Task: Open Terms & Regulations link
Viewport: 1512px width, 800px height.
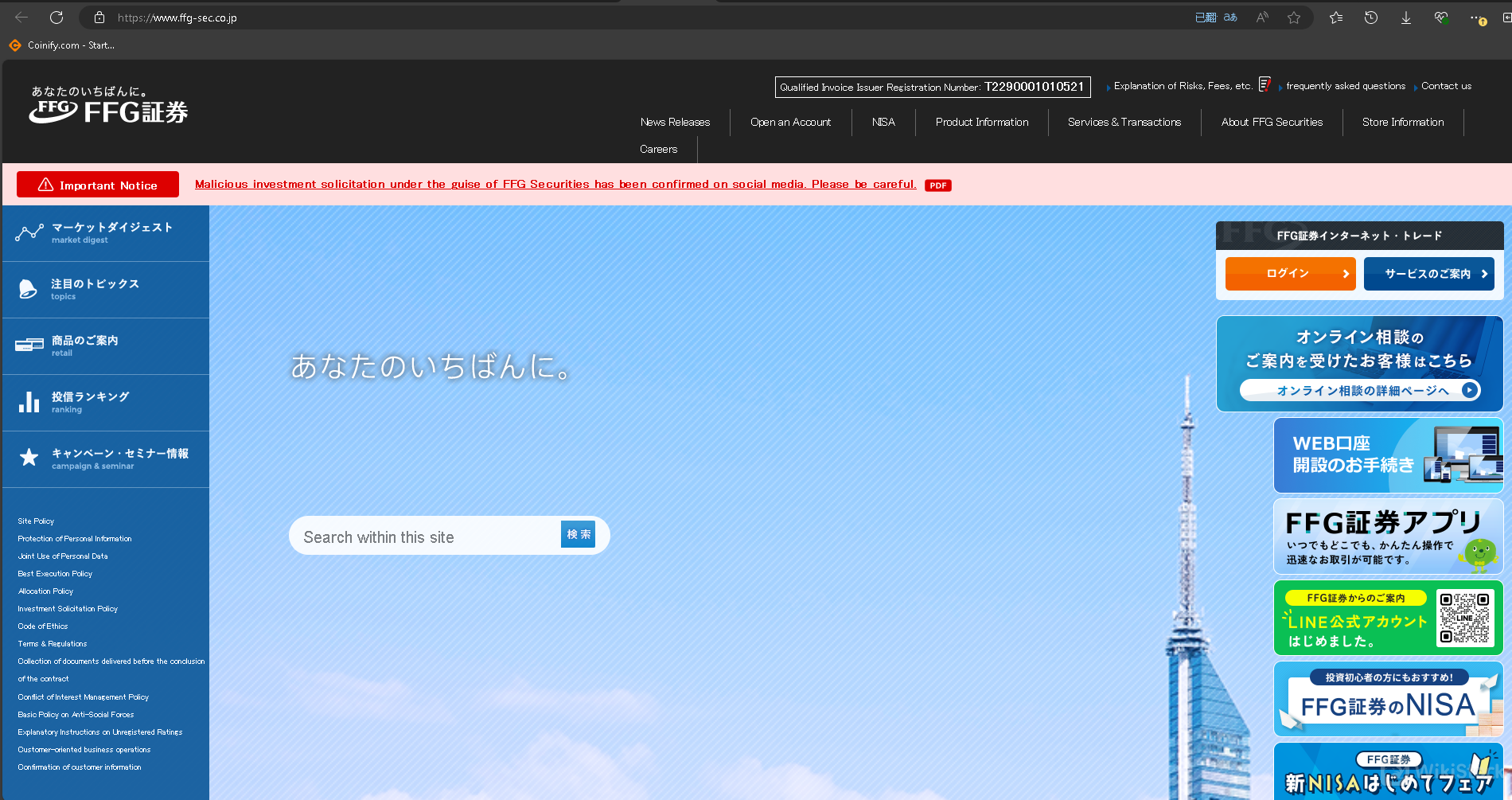Action: (53, 643)
